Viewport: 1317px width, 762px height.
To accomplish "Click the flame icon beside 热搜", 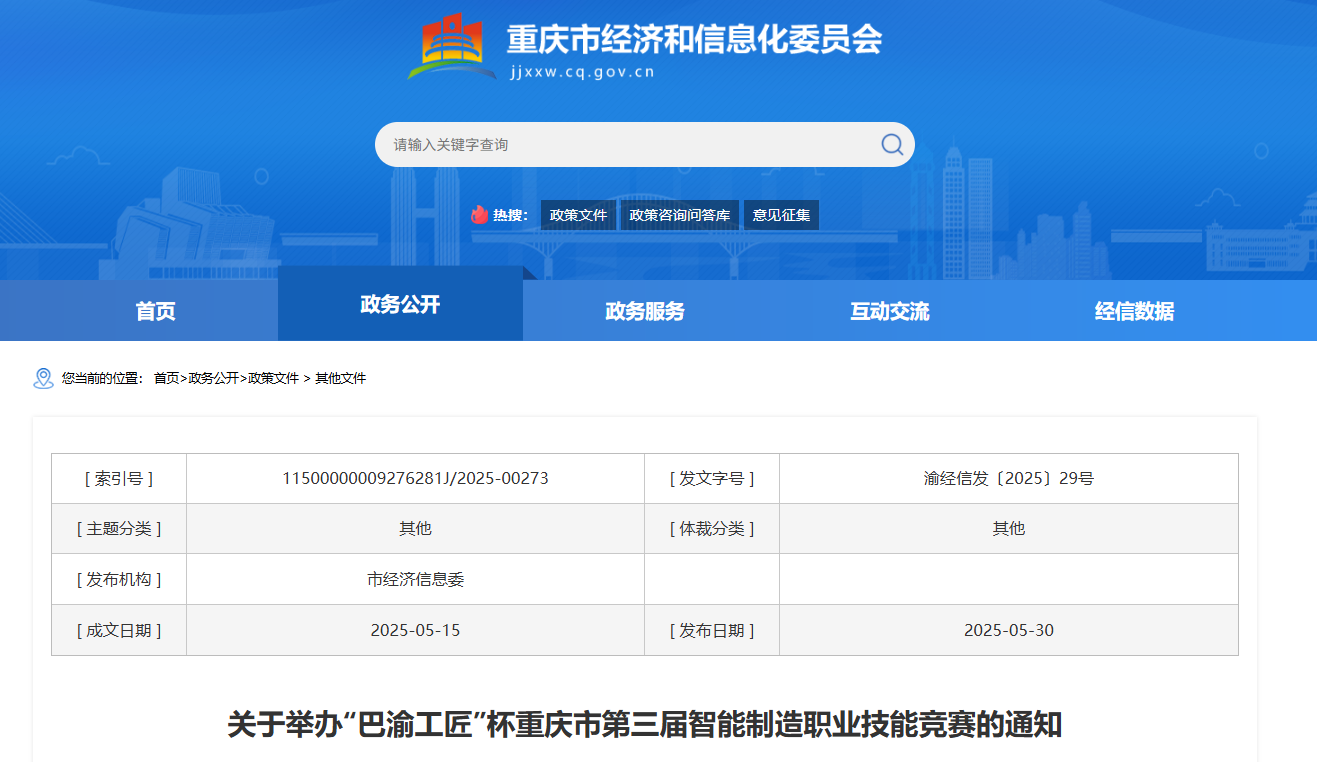I will click(x=479, y=215).
